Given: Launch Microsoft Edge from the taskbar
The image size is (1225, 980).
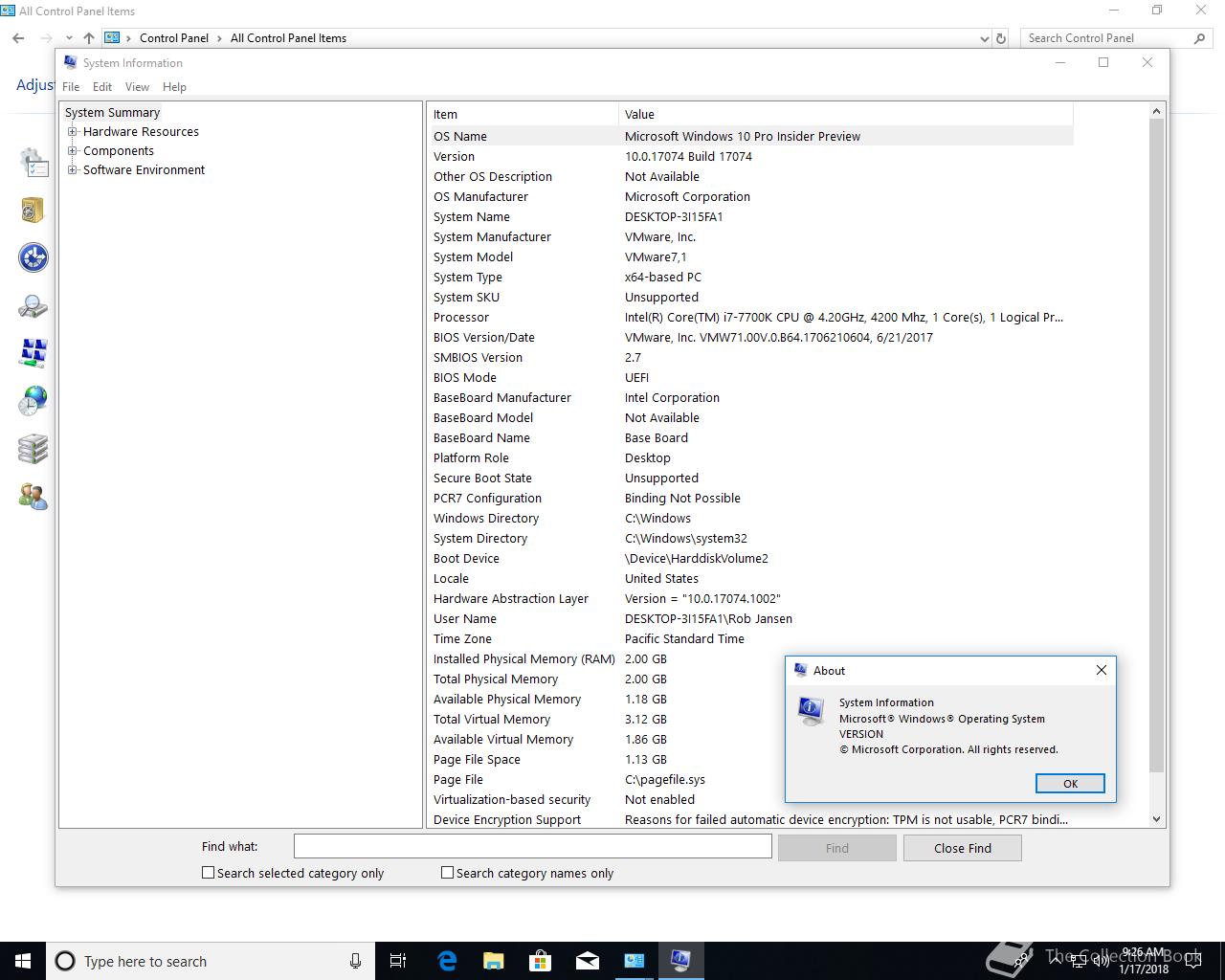Looking at the screenshot, I should 447,961.
